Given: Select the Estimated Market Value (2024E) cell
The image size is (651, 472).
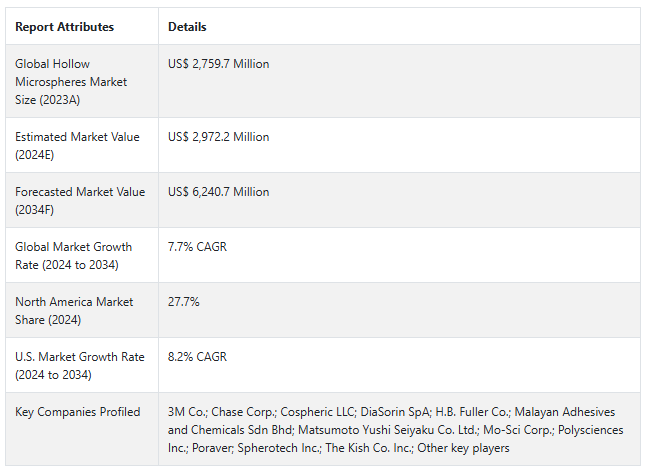Looking at the screenshot, I should (77, 146).
